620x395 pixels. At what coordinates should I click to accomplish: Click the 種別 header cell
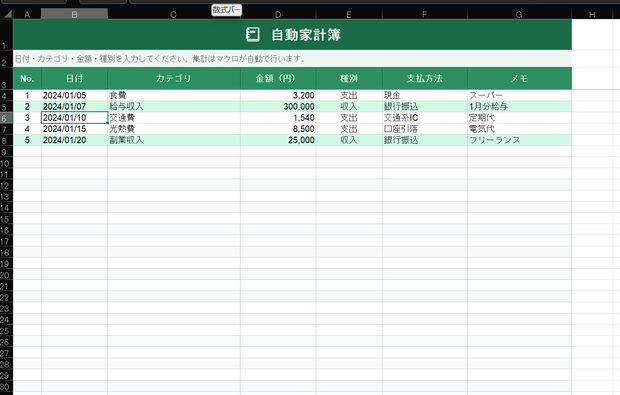pos(349,78)
